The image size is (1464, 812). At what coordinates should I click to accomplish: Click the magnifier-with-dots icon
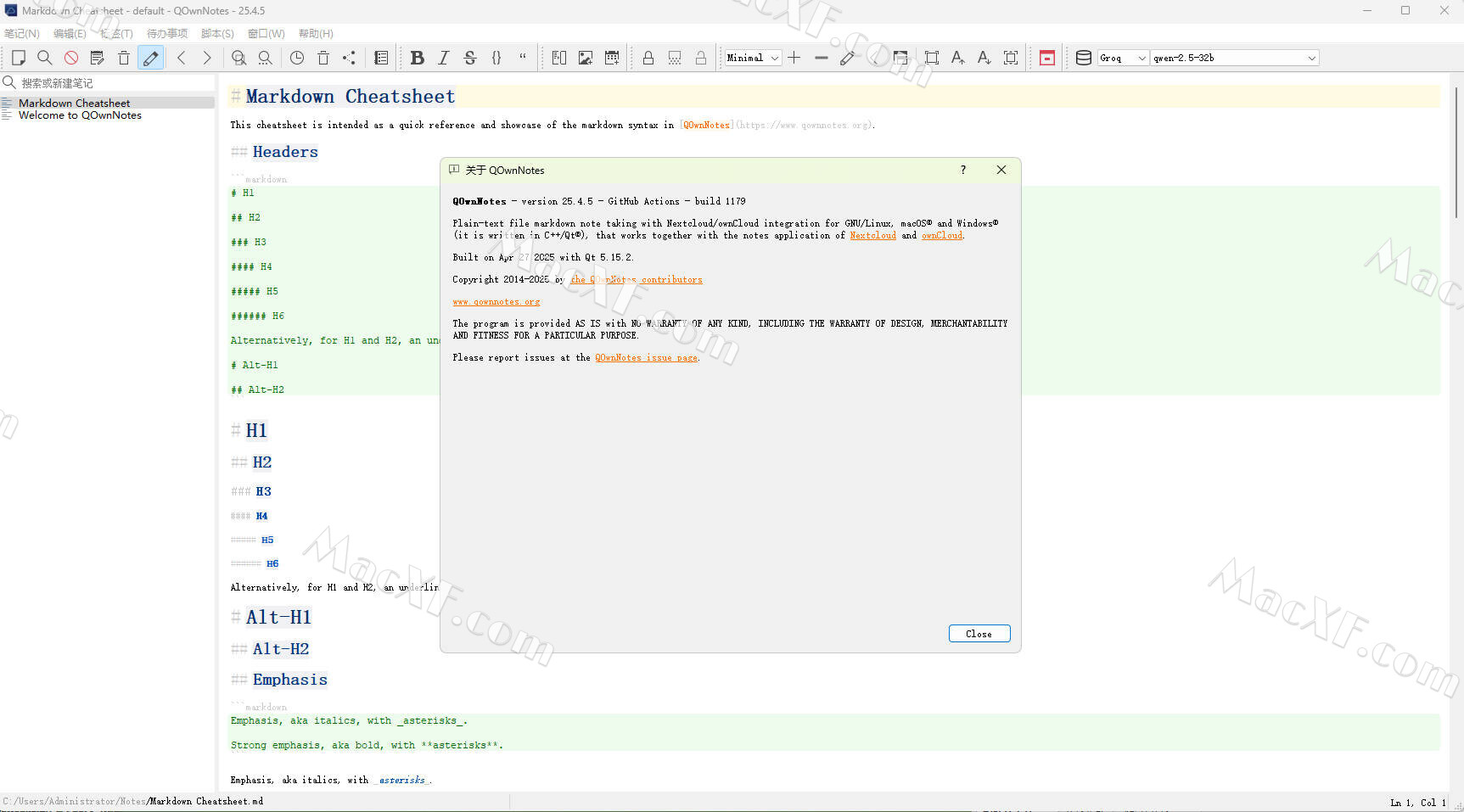pos(266,58)
